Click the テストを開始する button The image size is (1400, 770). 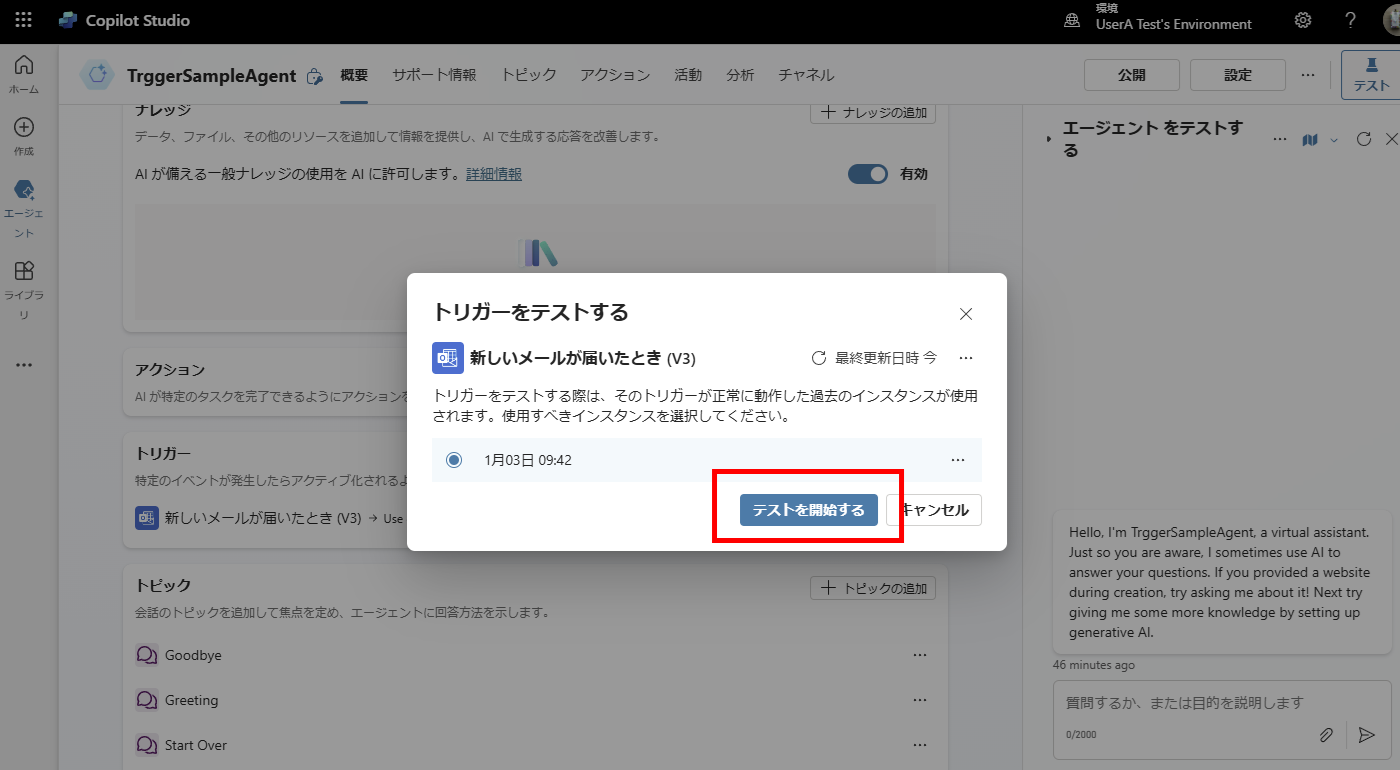(808, 509)
